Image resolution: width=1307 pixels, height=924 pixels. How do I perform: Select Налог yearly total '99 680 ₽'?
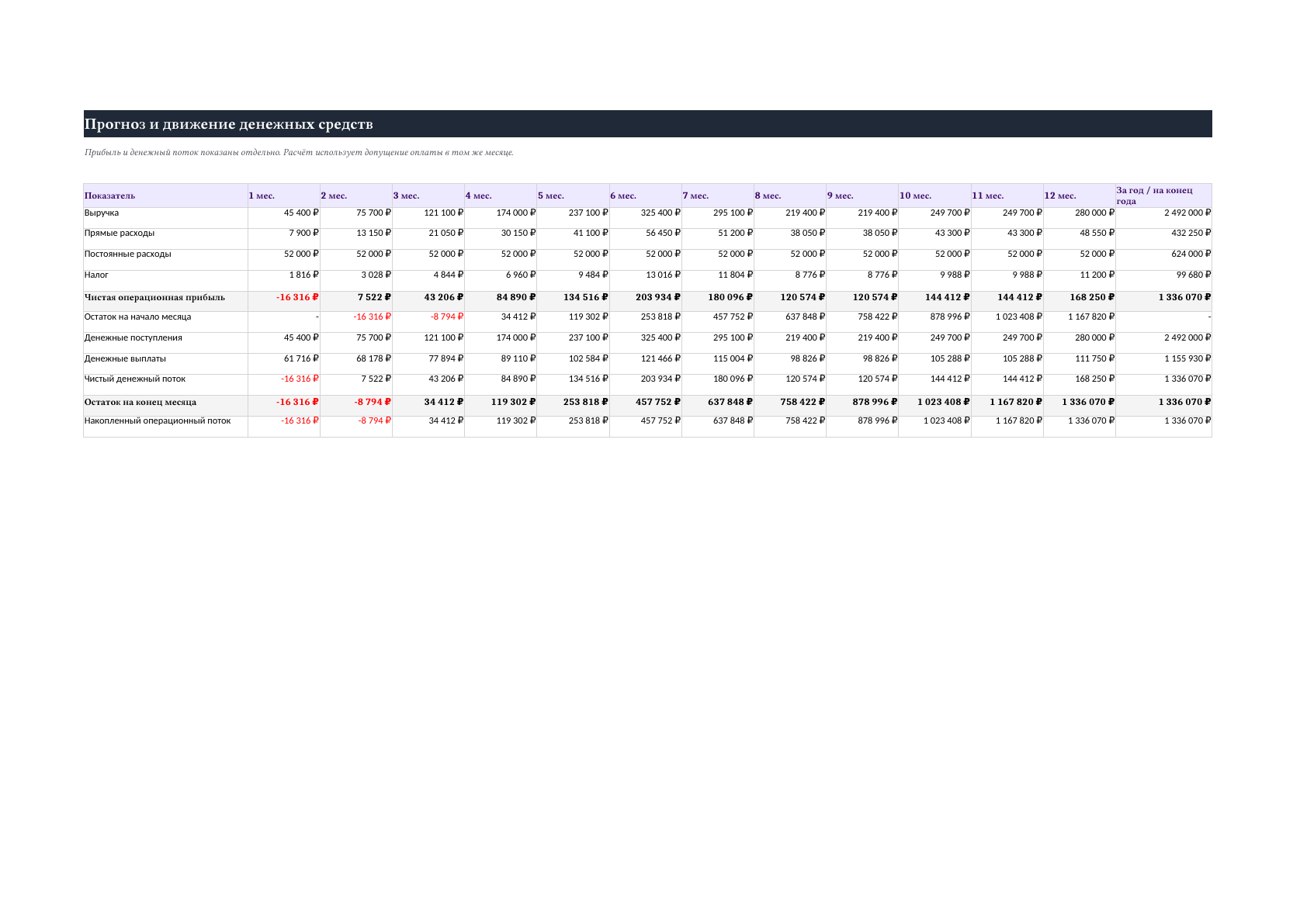click(1194, 275)
